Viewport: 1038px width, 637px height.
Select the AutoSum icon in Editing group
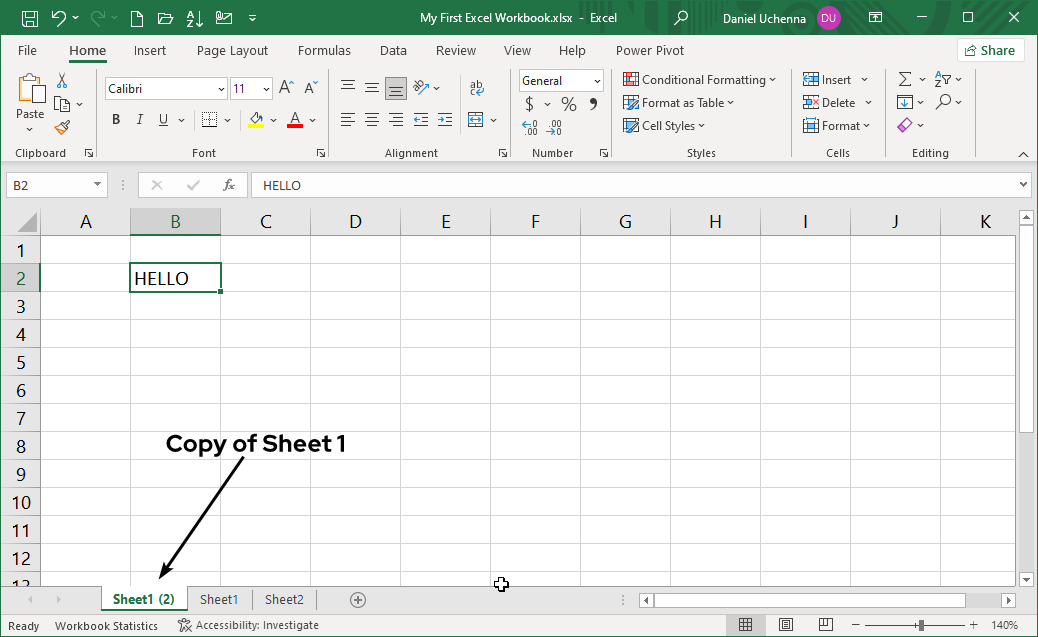tap(907, 78)
